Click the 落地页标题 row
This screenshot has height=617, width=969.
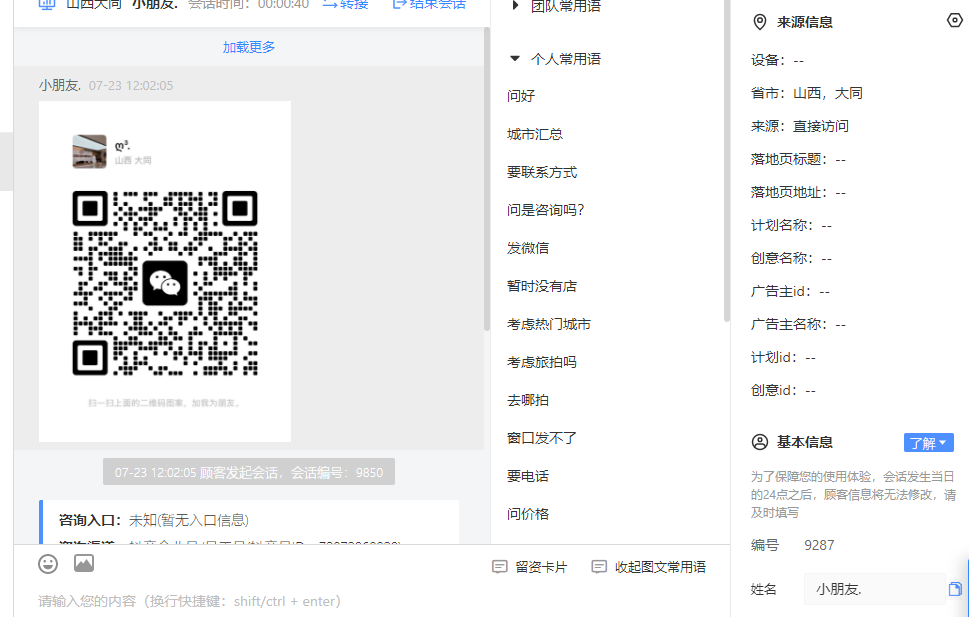[x=798, y=160]
